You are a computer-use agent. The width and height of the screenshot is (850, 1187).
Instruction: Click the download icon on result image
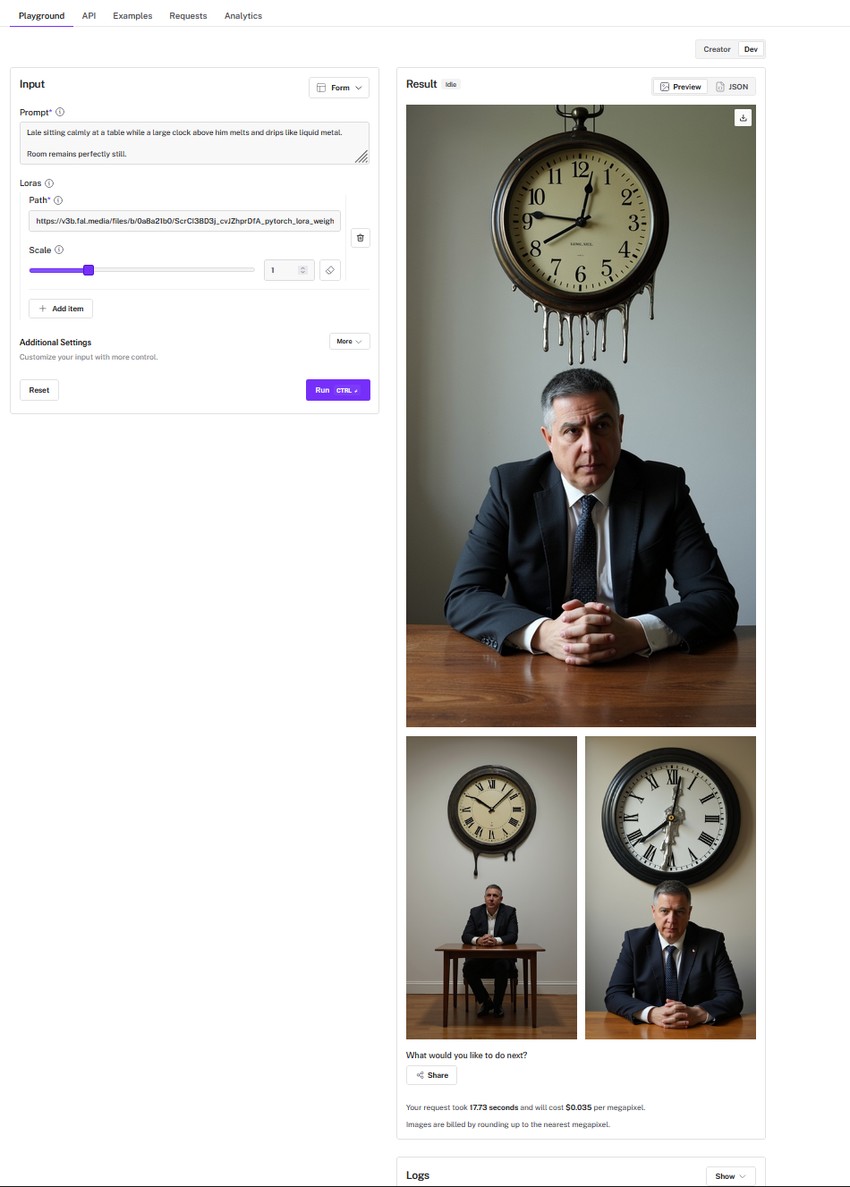coord(743,117)
